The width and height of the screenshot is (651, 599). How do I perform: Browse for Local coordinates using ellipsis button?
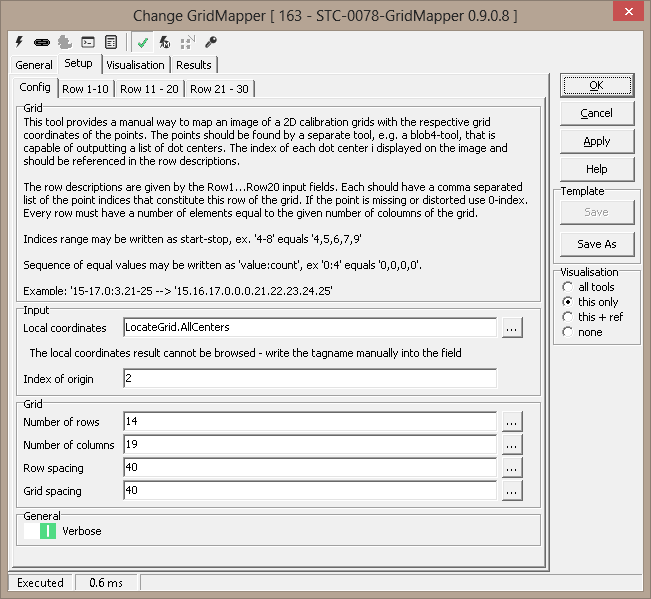tap(511, 327)
